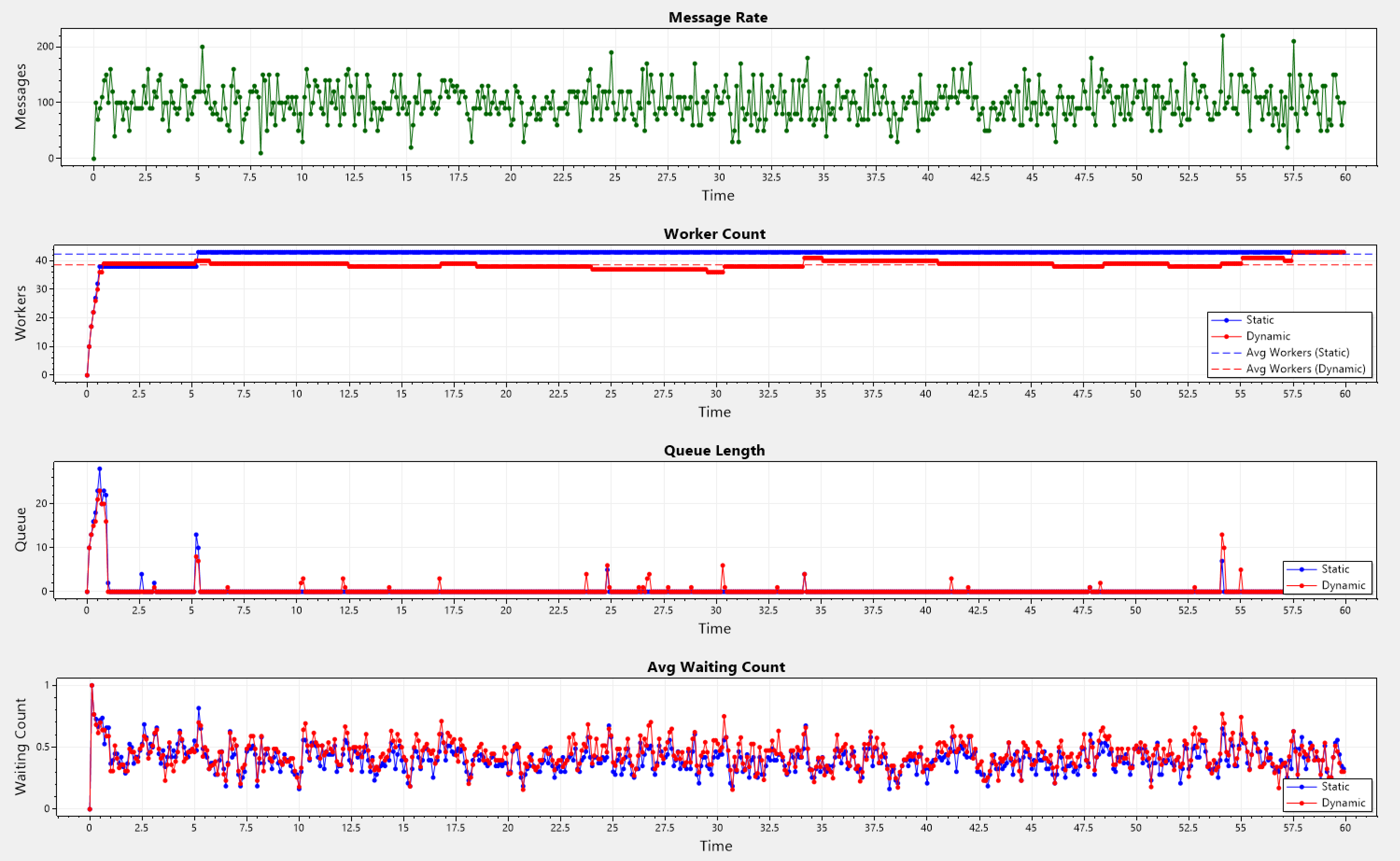Image resolution: width=1400 pixels, height=861 pixels.
Task: Click Time axis label under Worker Count
Action: pyautogui.click(x=714, y=412)
